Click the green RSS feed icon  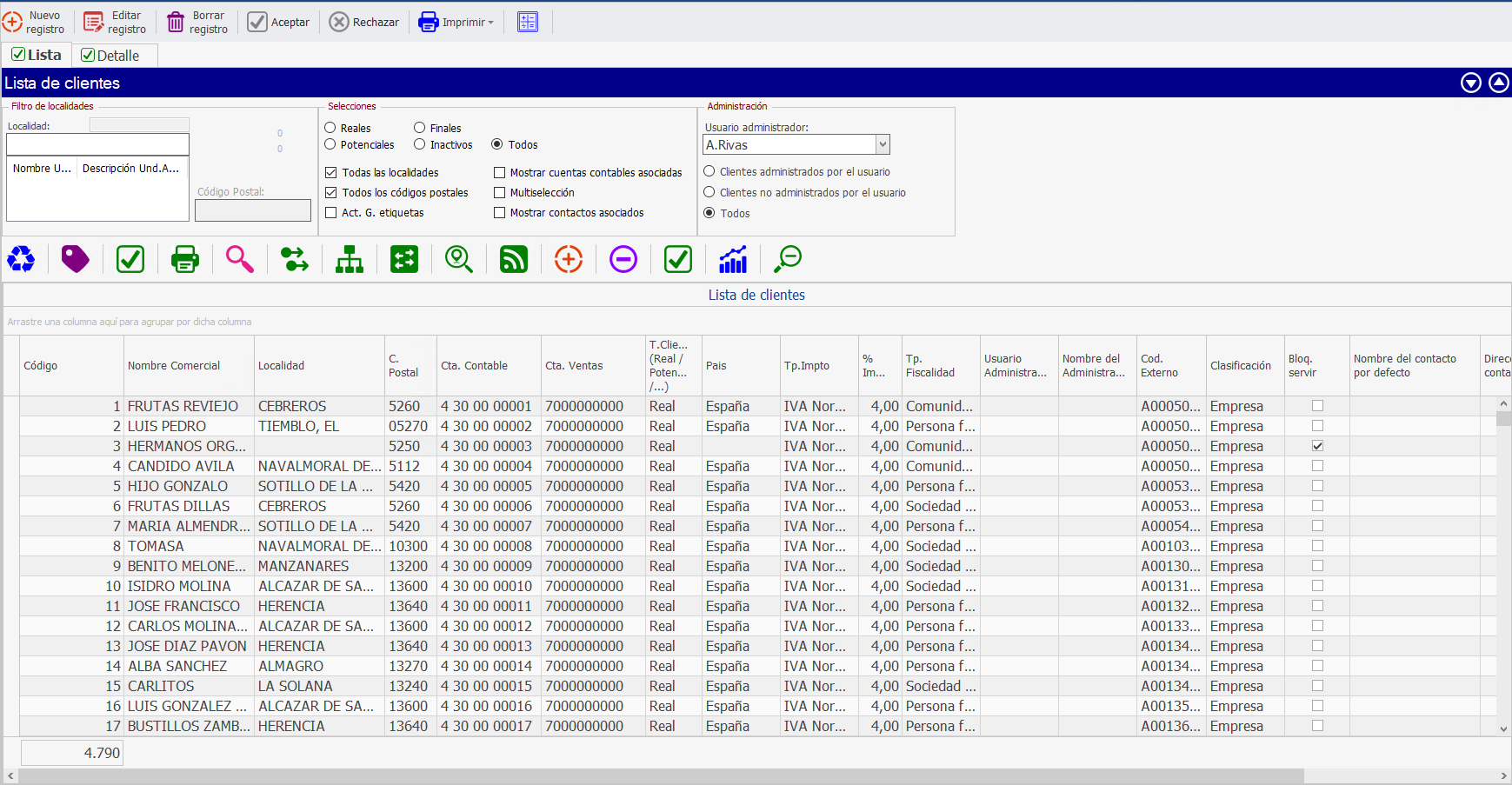click(x=514, y=259)
